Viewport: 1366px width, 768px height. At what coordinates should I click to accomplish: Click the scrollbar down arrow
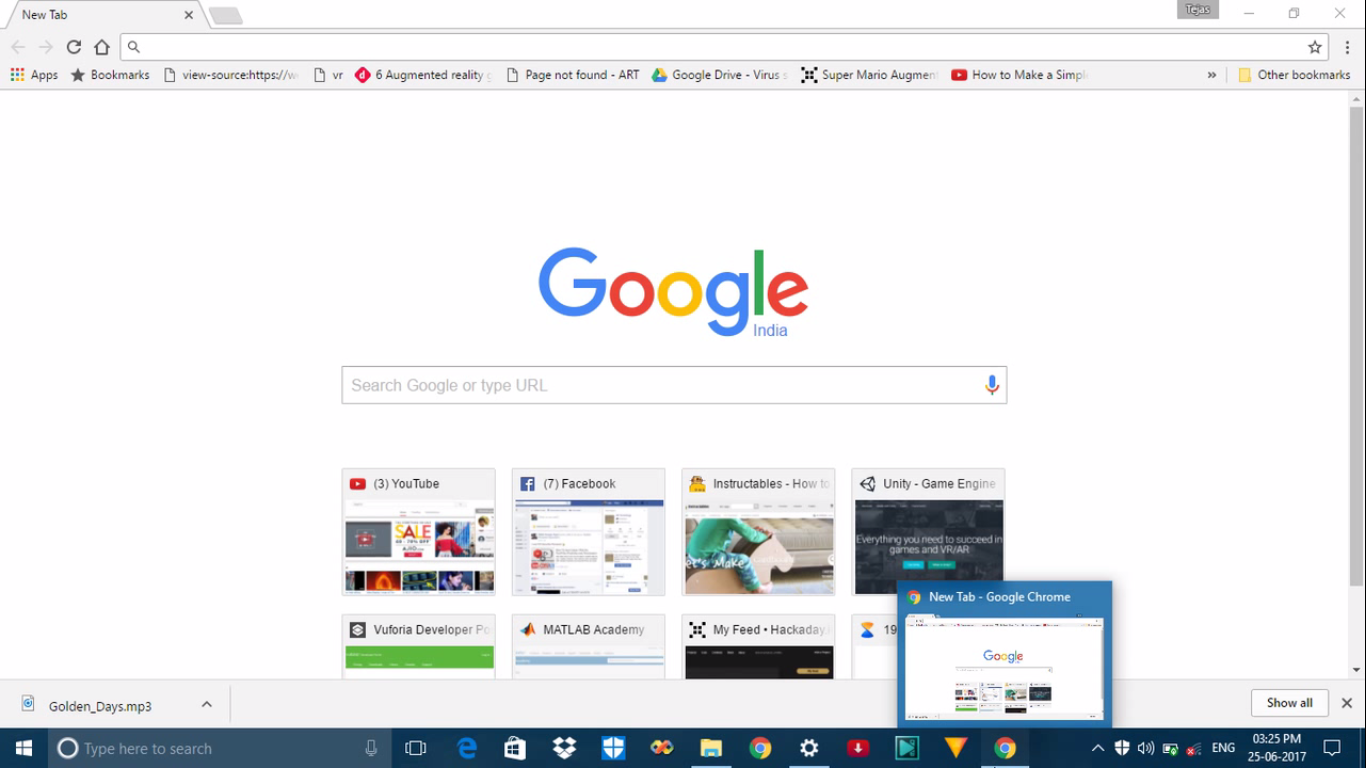[1356, 670]
